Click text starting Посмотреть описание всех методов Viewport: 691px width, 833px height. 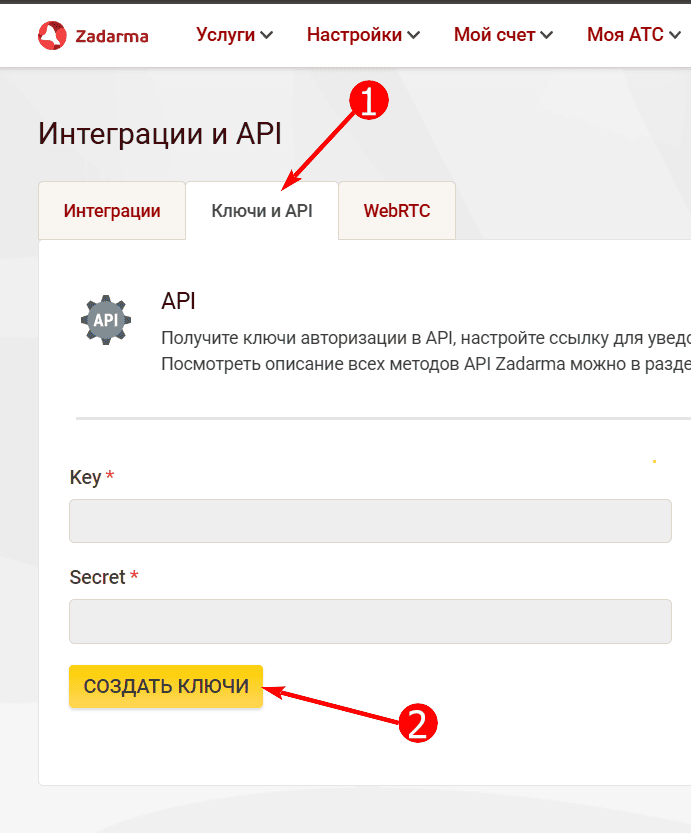426,364
